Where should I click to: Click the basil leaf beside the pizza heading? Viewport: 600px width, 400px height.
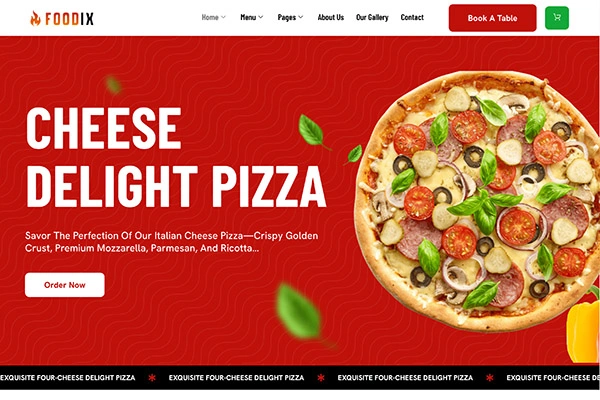tap(313, 132)
